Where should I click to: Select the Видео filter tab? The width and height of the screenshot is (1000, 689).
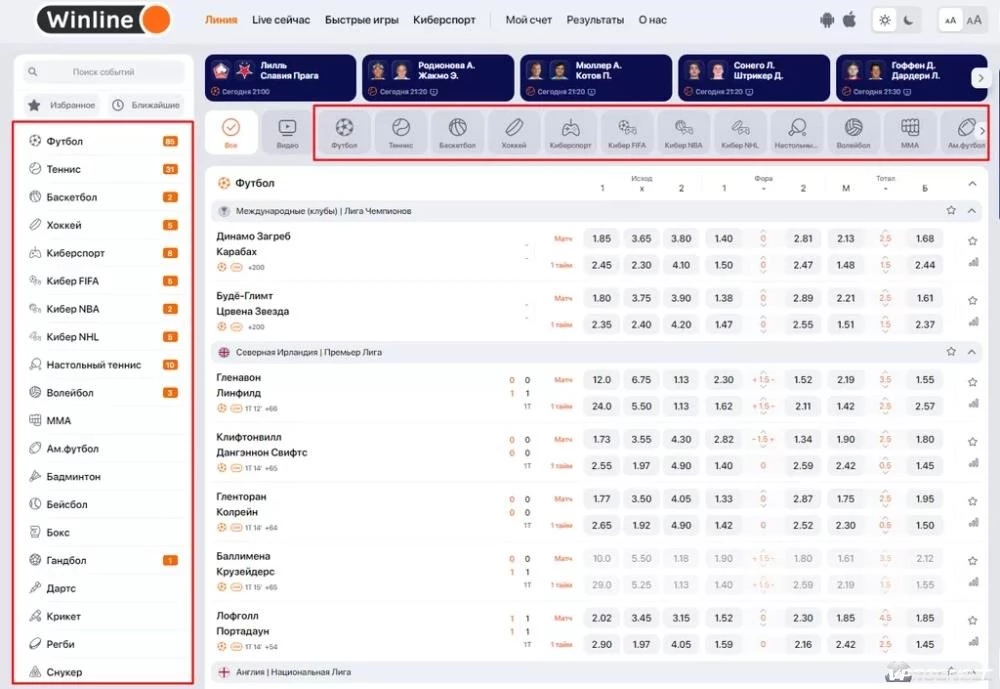click(287, 132)
